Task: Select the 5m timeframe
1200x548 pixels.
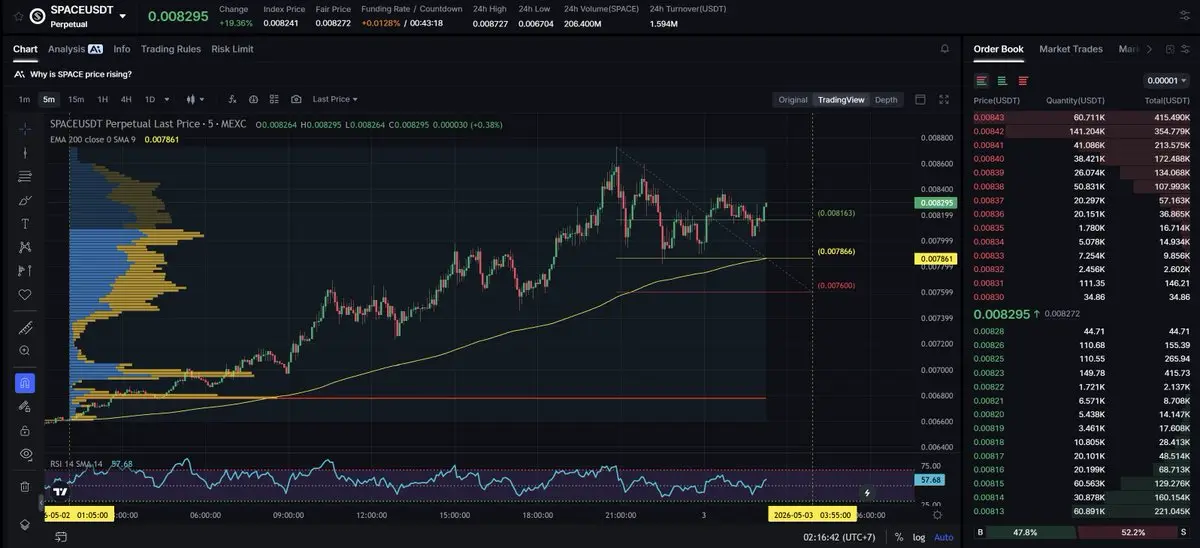Action: (49, 100)
